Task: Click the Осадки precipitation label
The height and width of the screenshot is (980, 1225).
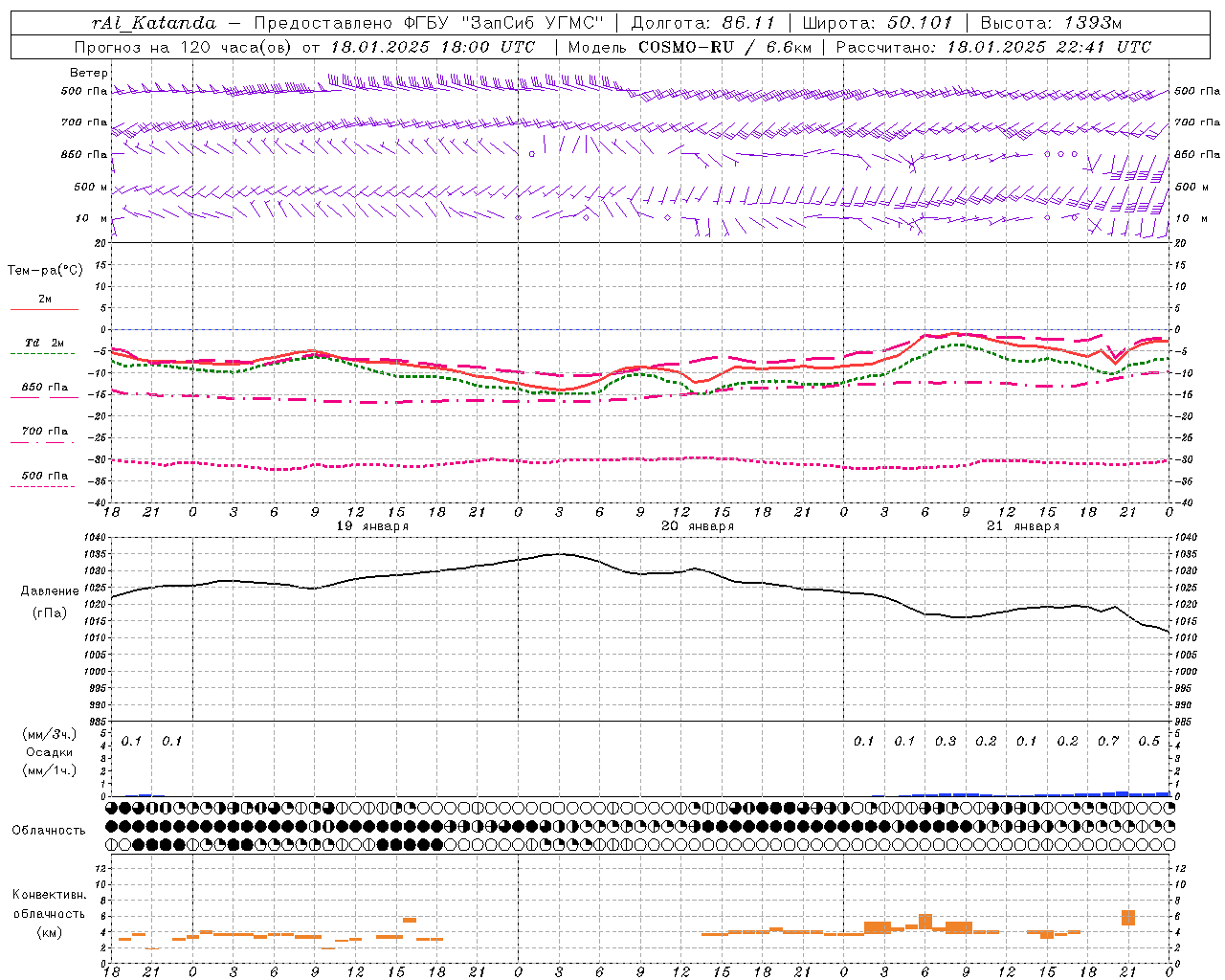Action: (50, 752)
